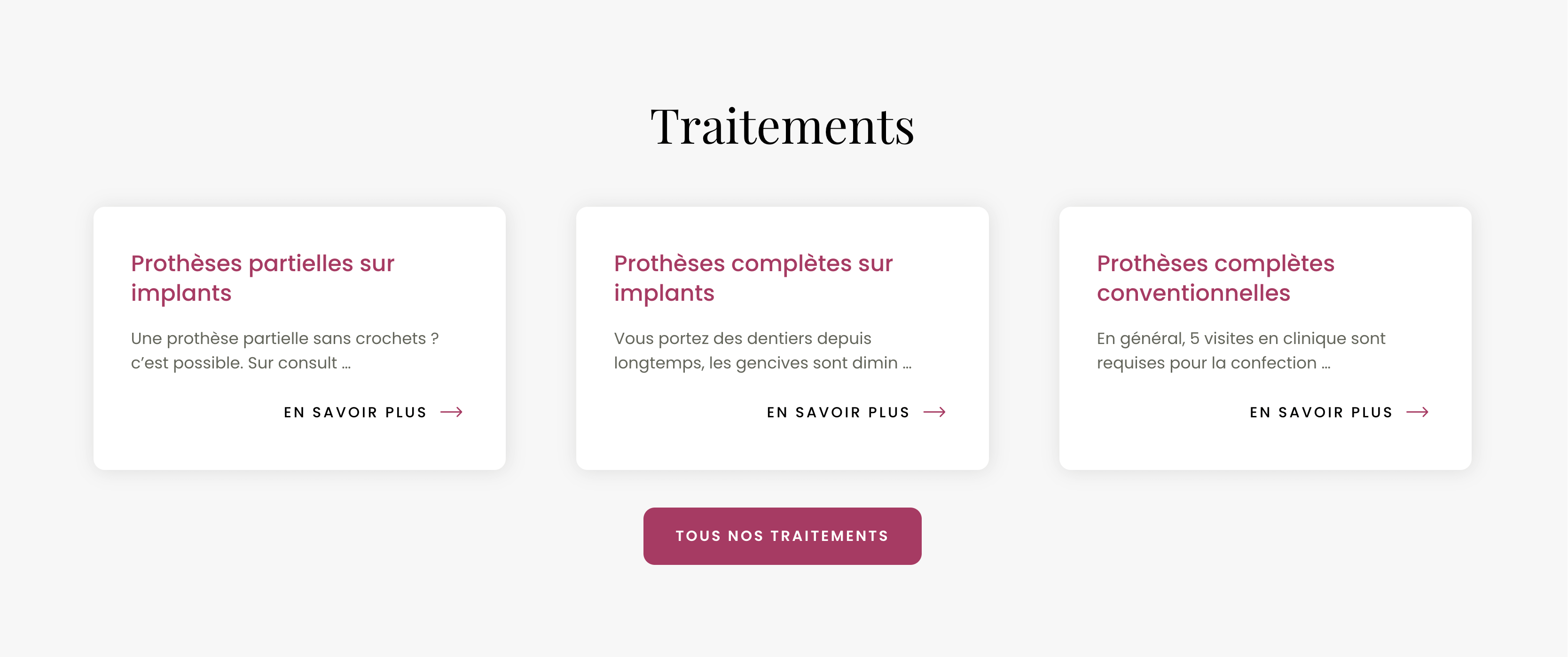1568x657 pixels.
Task: Click the 'Prothèses complètes conventionnelles' title
Action: (x=1215, y=278)
